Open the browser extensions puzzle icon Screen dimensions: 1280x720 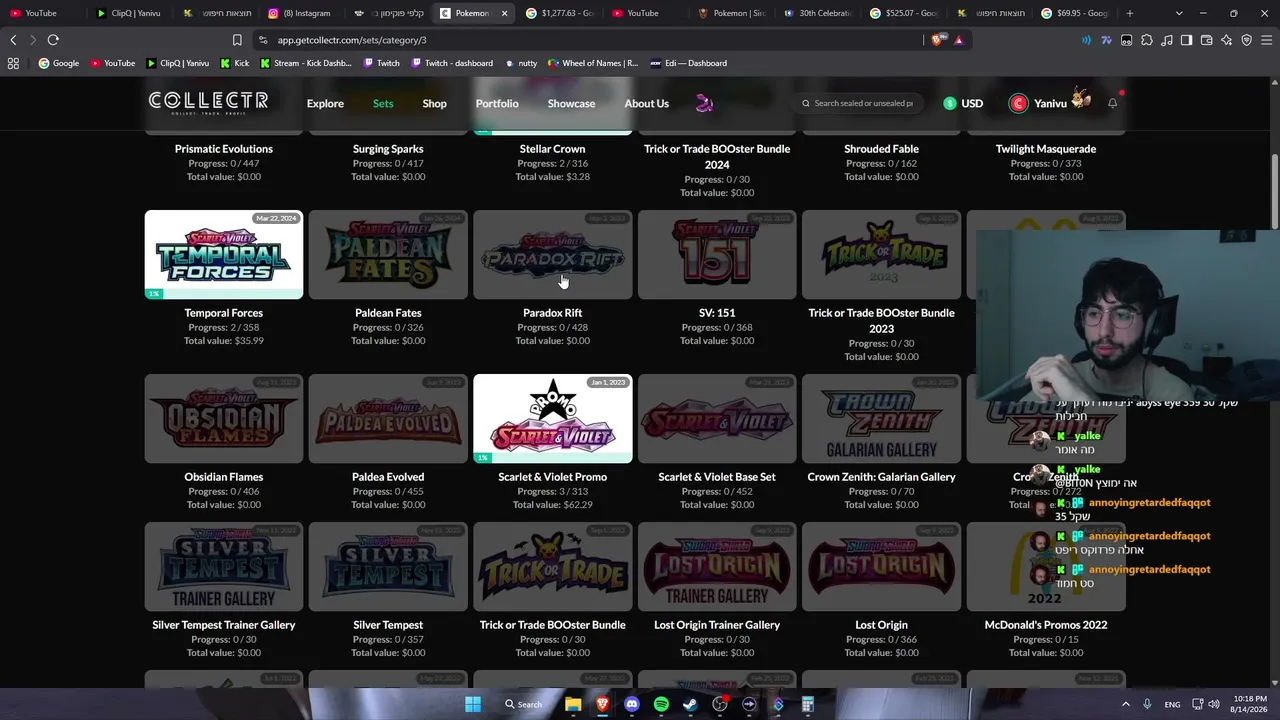(1146, 40)
